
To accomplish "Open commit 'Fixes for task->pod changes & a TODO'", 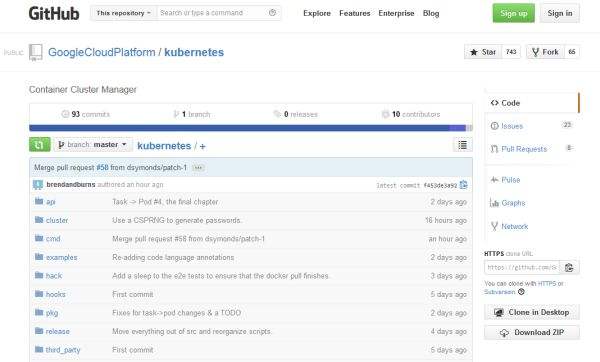I will tap(176, 313).
